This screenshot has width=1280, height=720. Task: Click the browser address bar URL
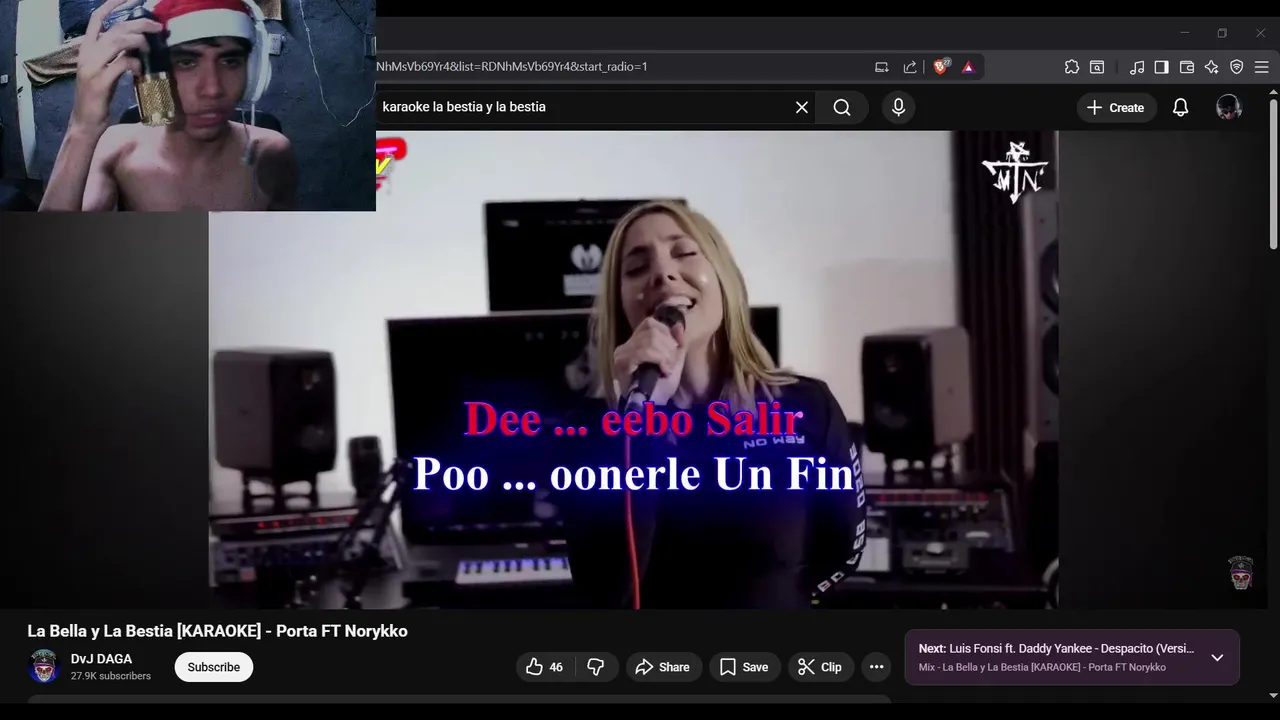(x=512, y=67)
